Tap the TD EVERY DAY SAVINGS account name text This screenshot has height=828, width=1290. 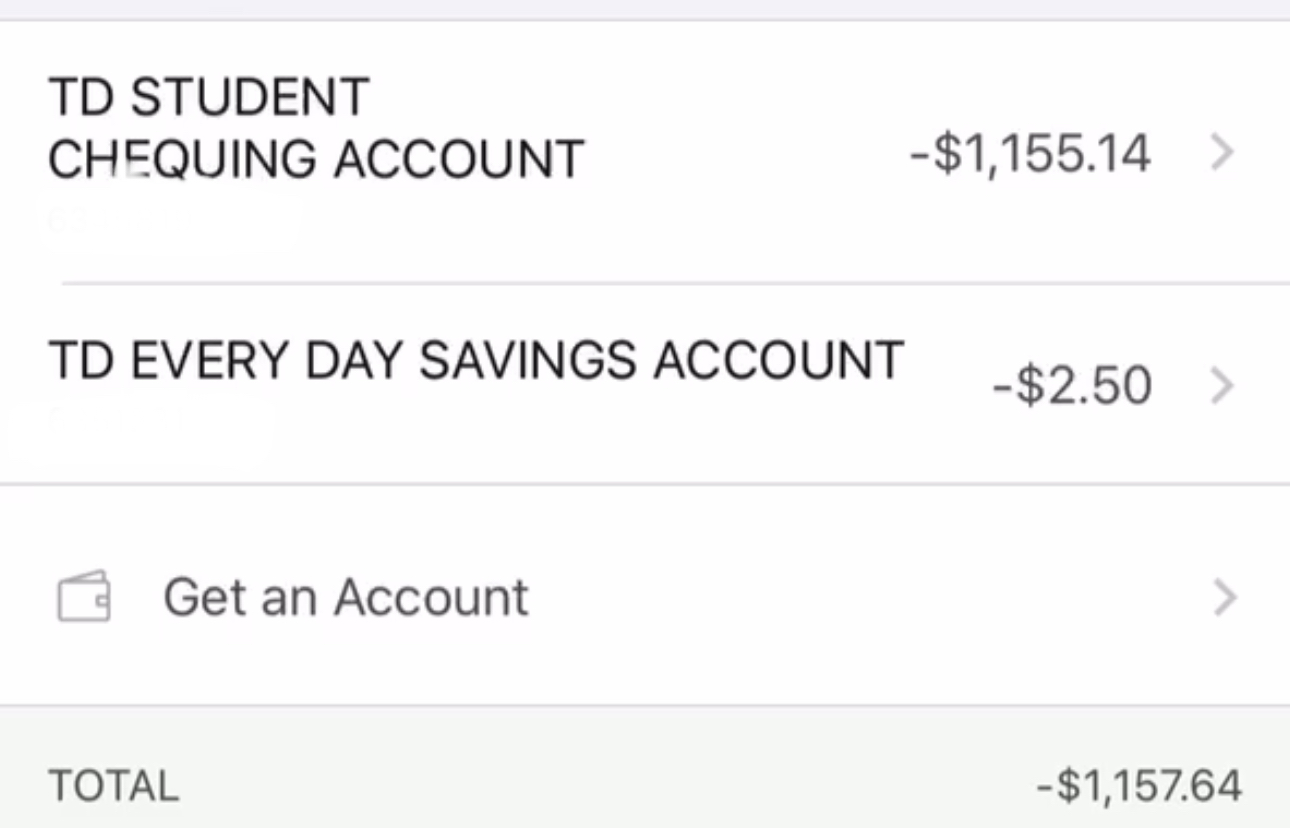476,360
